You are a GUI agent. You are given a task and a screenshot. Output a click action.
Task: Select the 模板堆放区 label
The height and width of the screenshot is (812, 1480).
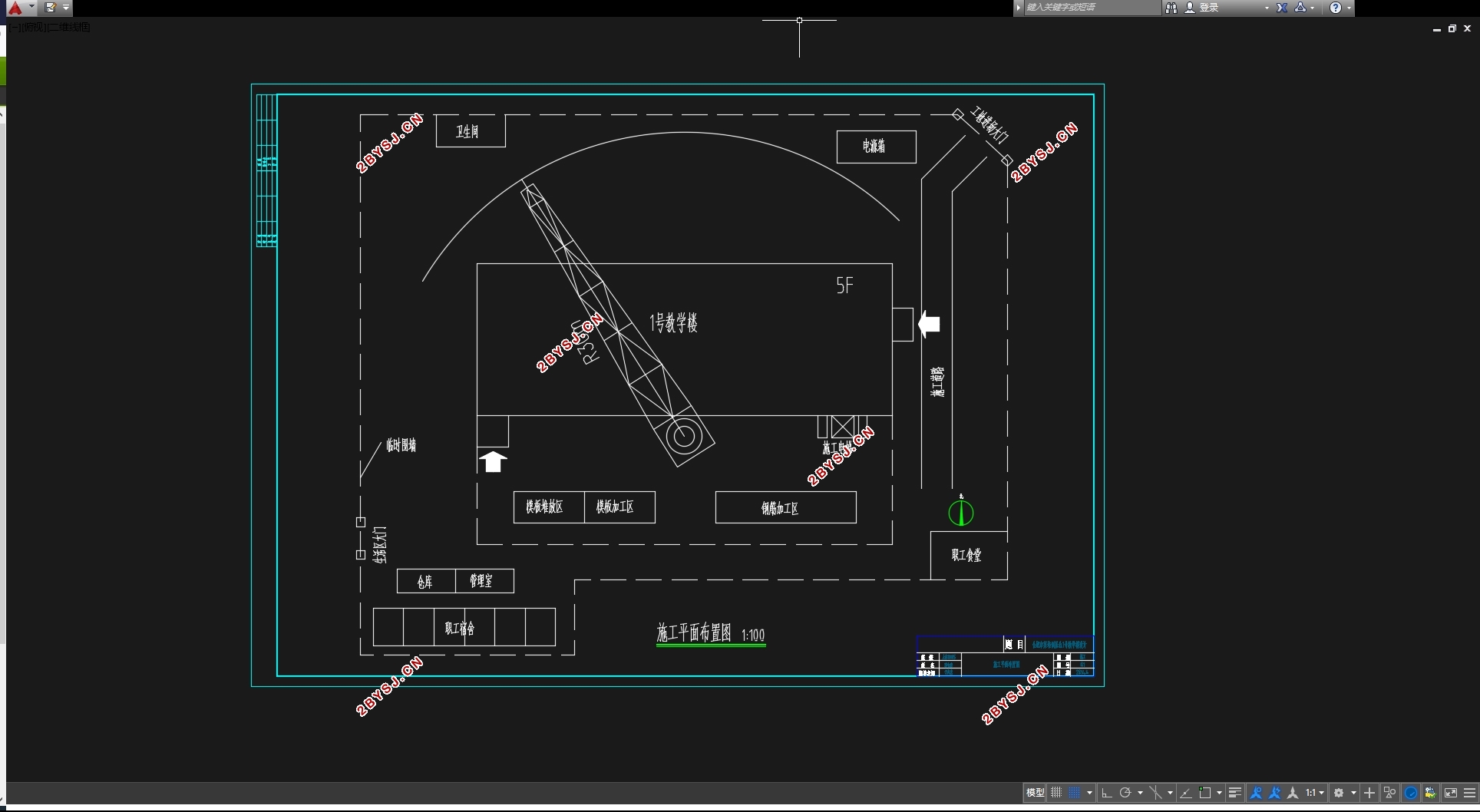tap(544, 507)
